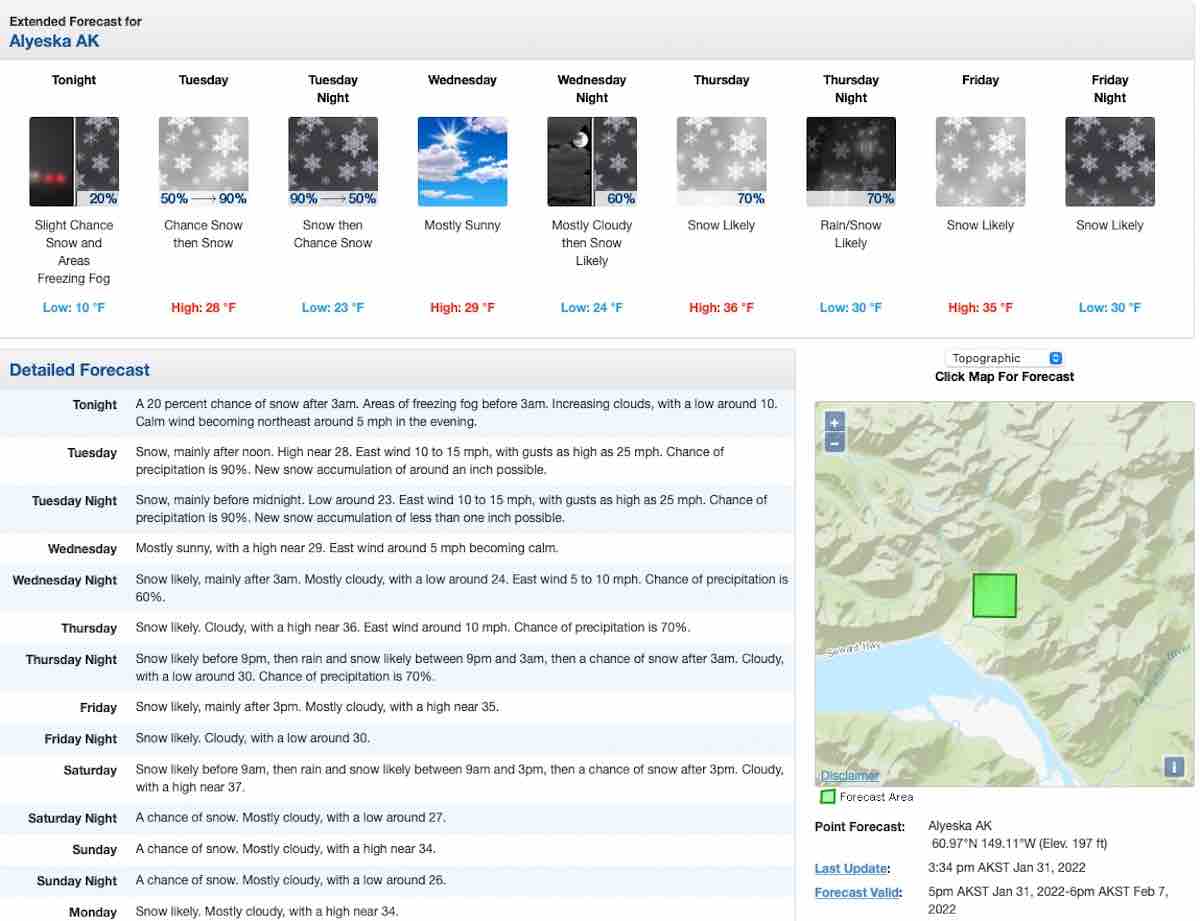Open the Last Update link
Image resolution: width=1200 pixels, height=921 pixels.
[852, 868]
